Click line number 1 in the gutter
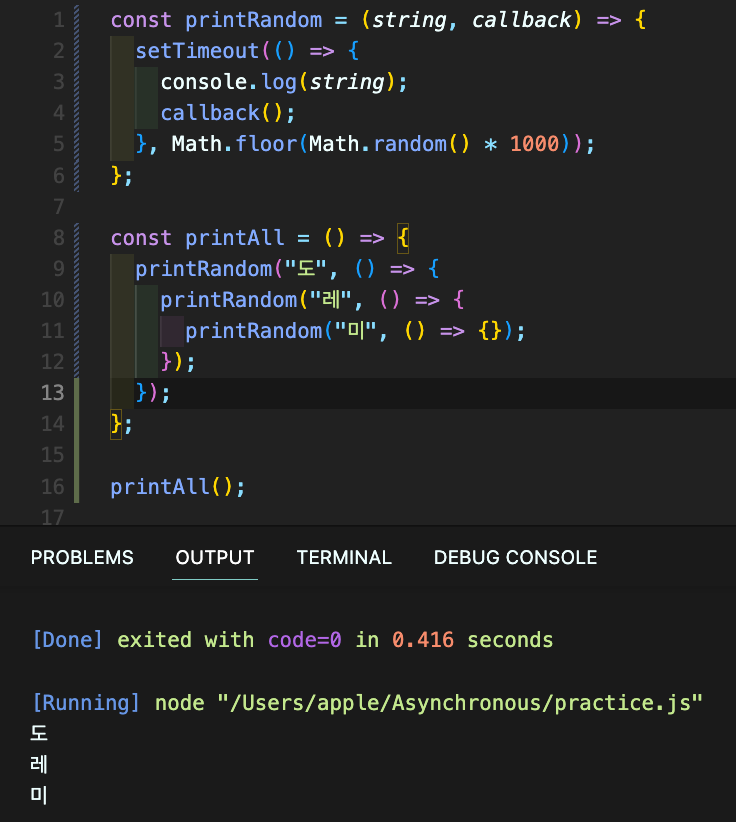The image size is (736, 822). (59, 20)
